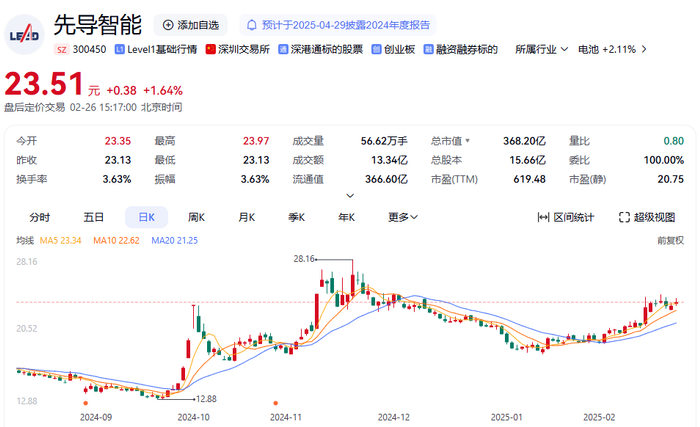Click the Level1 badge icon
The image size is (700, 427).
pos(120,50)
